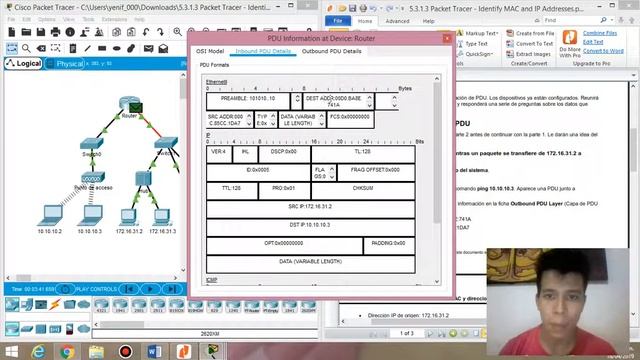Click the DATA (VARIABLE LENGTH) Ethernet stepper arrows
The height and width of the screenshot is (360, 640).
pyautogui.click(x=322, y=120)
